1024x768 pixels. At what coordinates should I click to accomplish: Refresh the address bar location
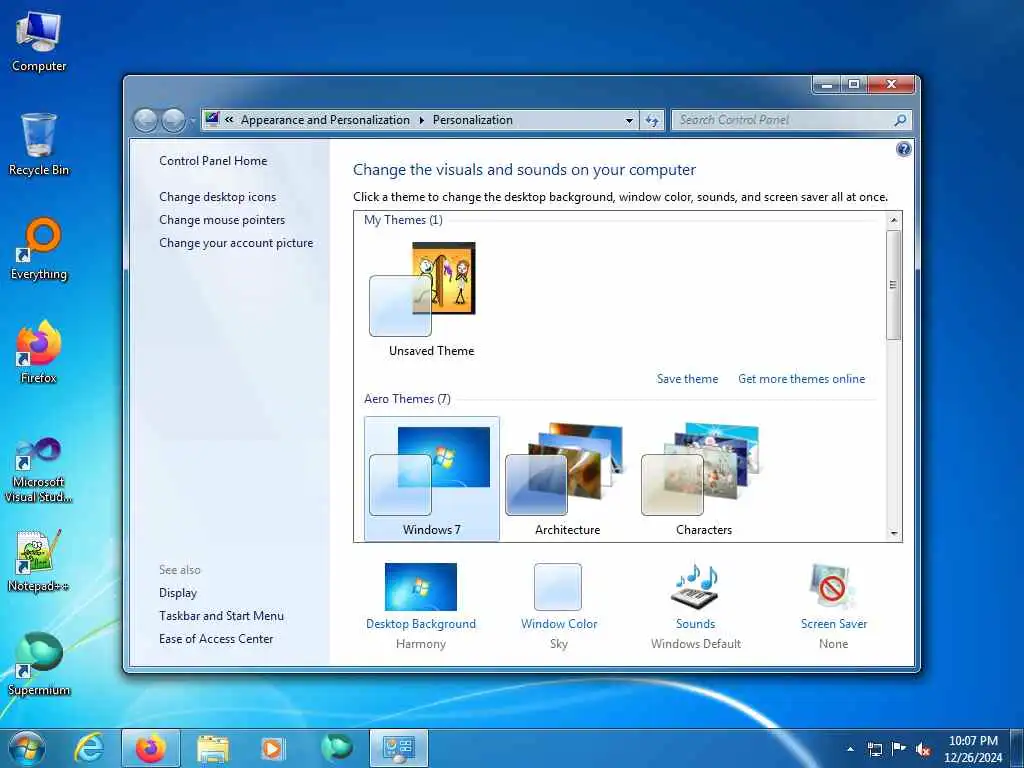coord(652,120)
